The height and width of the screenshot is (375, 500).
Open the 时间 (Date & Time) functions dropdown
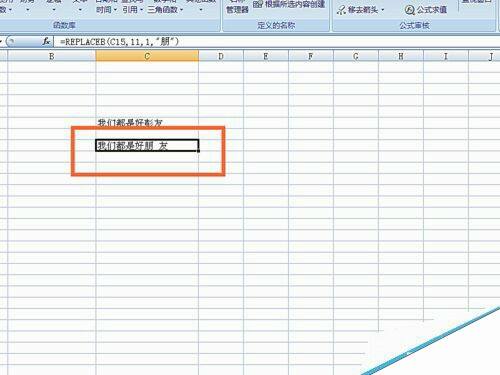pyautogui.click(x=106, y=10)
